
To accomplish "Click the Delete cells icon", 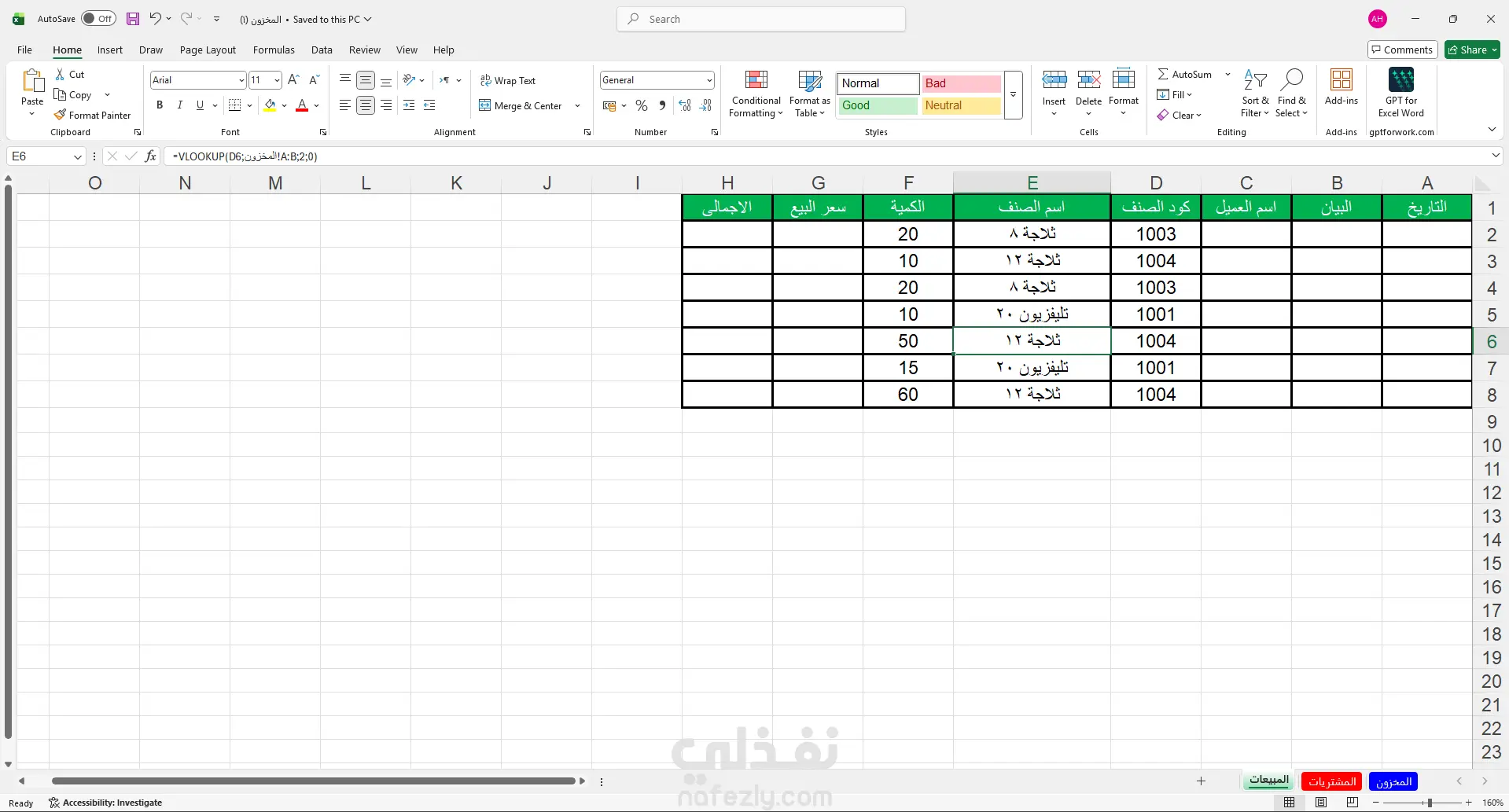I will click(x=1089, y=79).
